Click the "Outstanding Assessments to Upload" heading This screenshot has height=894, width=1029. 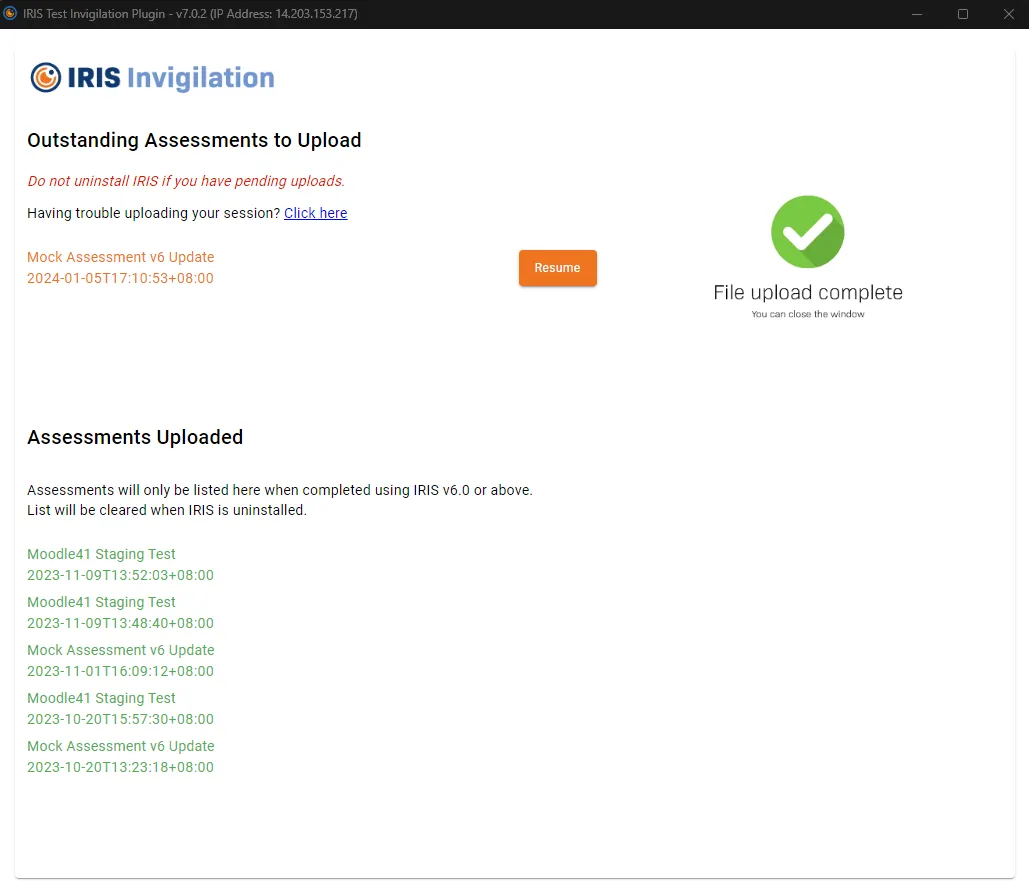pyautogui.click(x=194, y=140)
